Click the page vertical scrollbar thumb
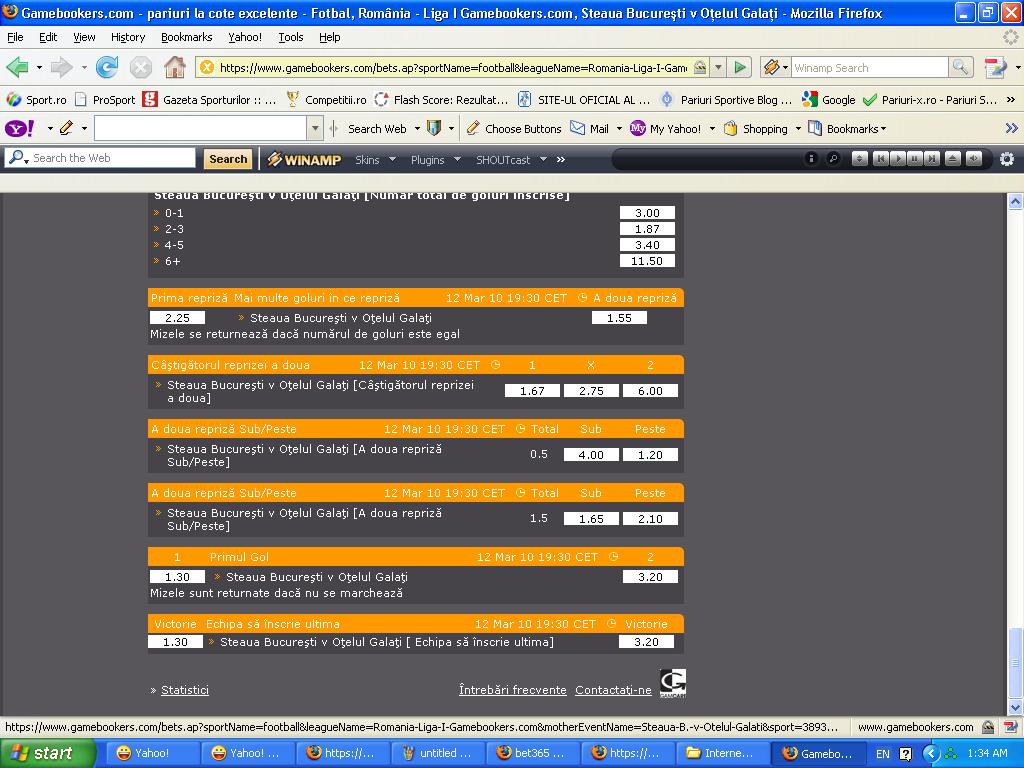This screenshot has width=1024, height=768. [1015, 662]
